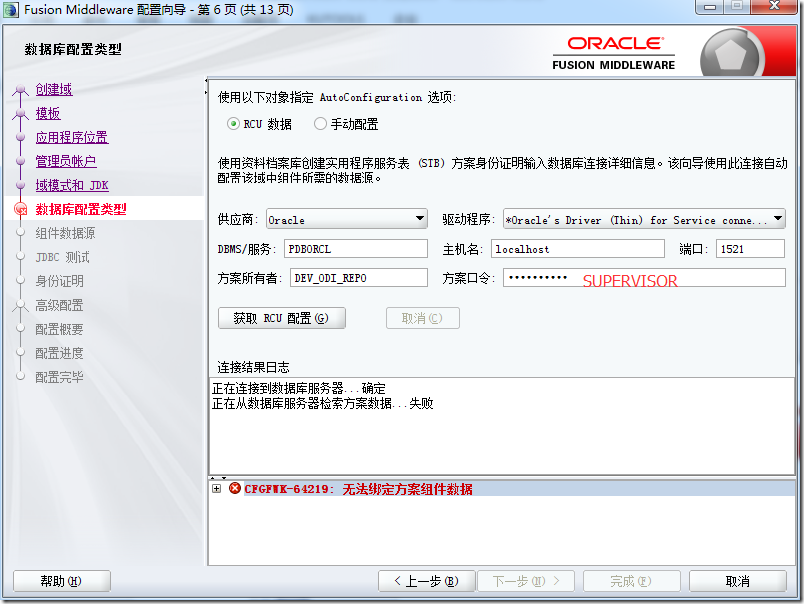This screenshot has height=604, width=804.
Task: Select the 手动配置 radio button
Action: coord(320,124)
